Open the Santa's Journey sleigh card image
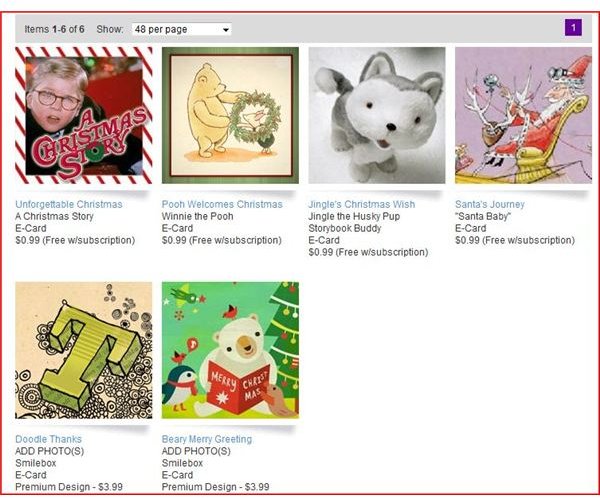The image size is (600, 498). [523, 115]
